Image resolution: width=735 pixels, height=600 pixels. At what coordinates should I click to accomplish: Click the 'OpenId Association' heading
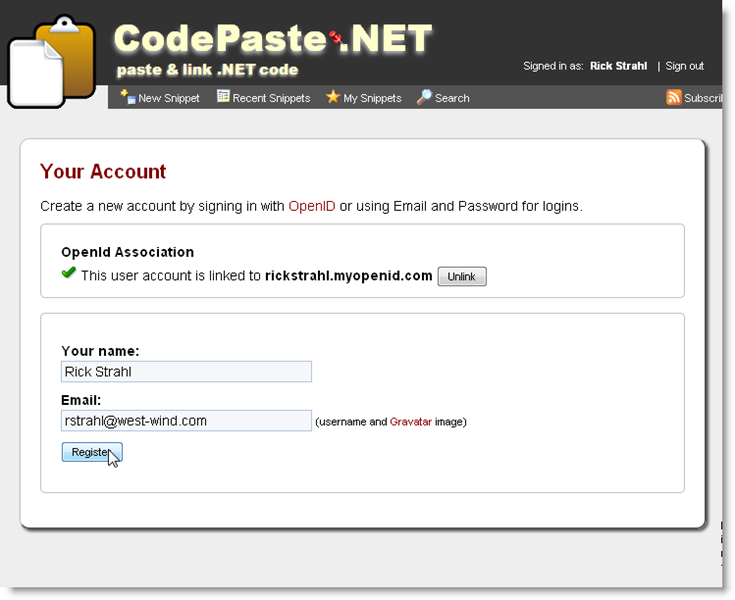point(128,252)
